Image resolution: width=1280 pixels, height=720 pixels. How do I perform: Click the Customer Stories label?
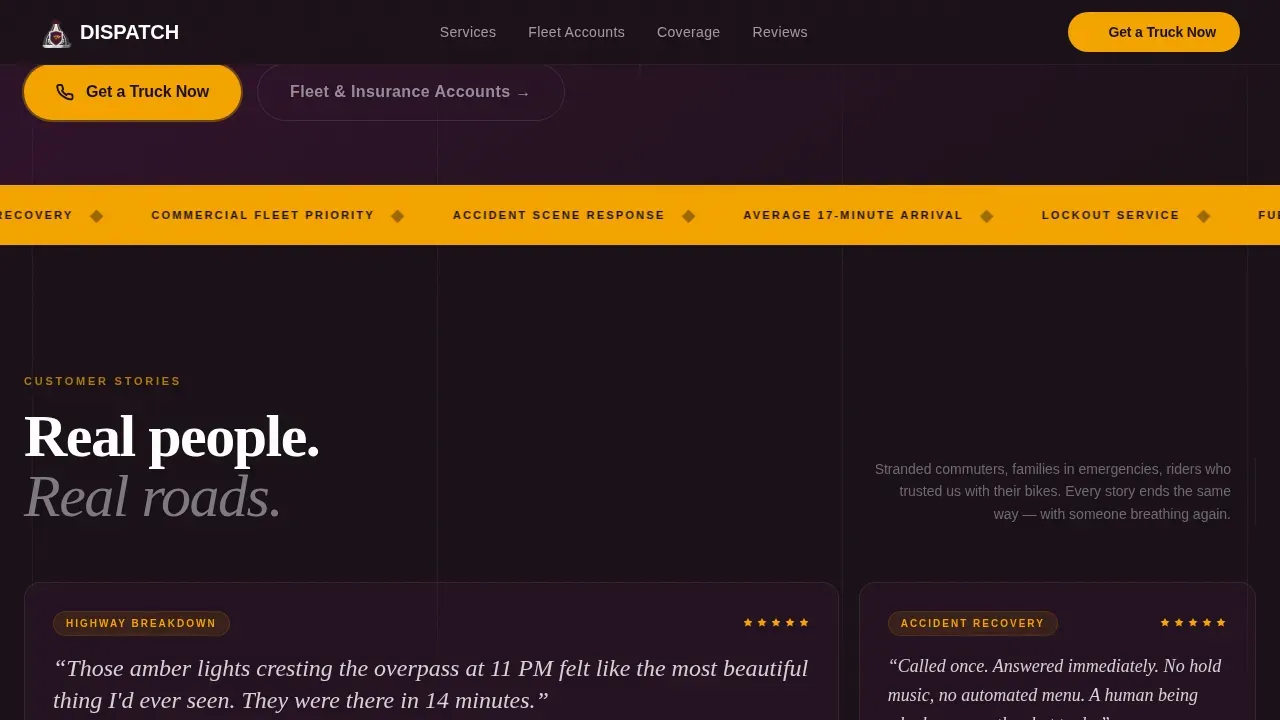103,381
